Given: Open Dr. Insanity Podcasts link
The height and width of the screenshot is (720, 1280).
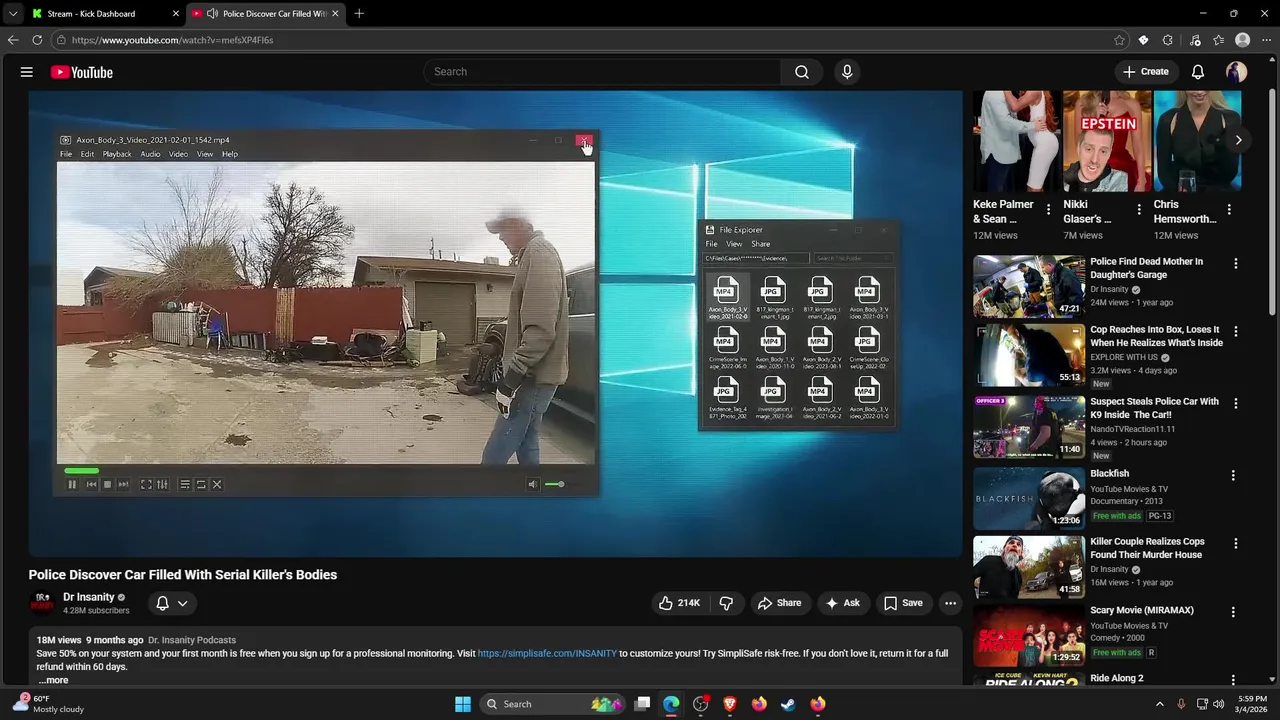Looking at the screenshot, I should 192,640.
